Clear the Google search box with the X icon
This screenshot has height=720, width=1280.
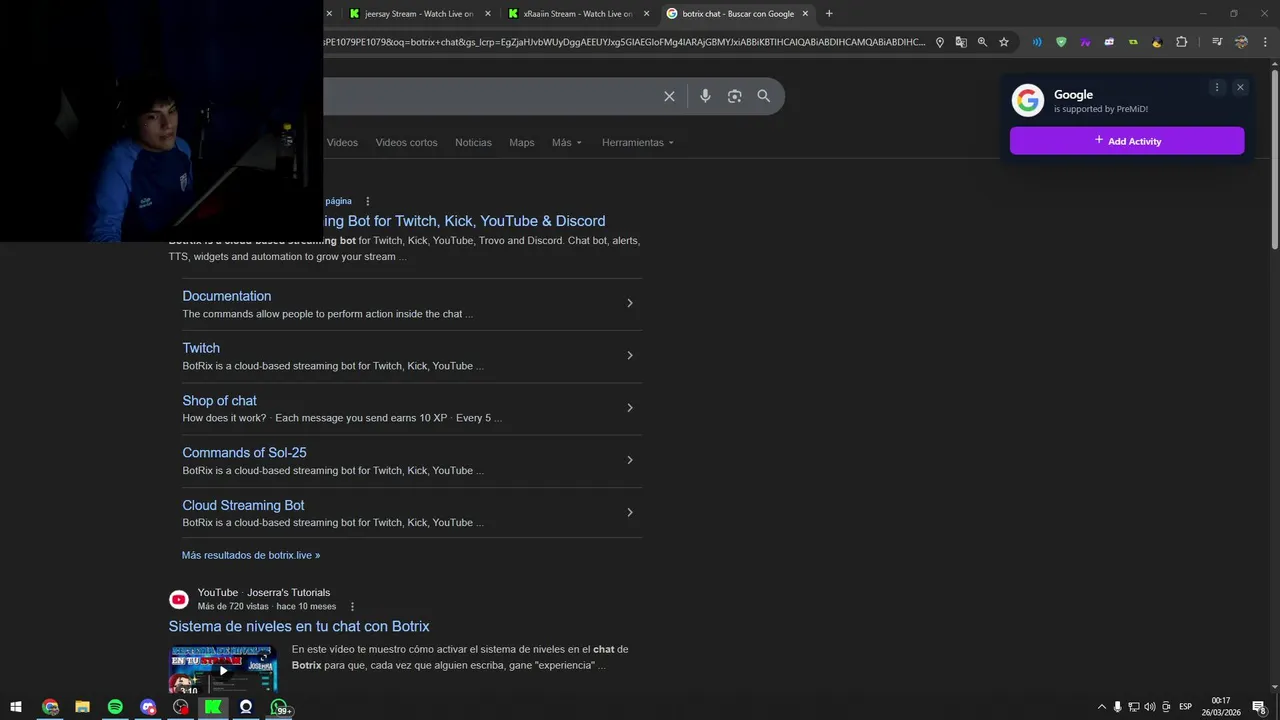pos(669,96)
